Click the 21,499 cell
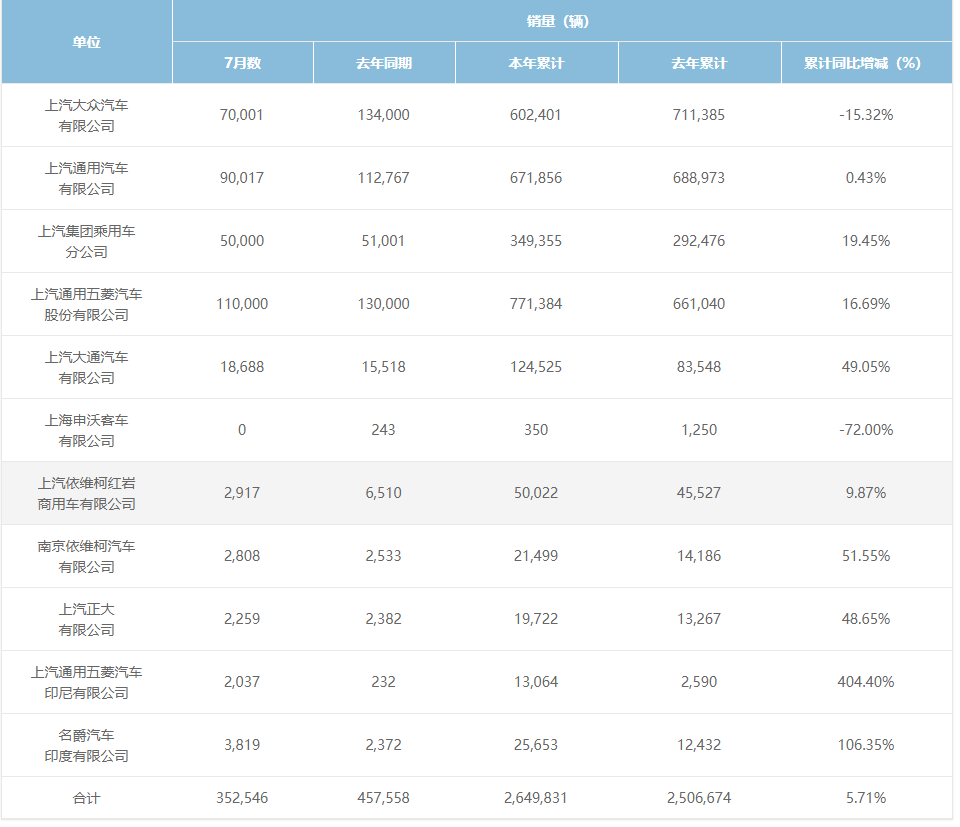This screenshot has height=827, width=960. [x=536, y=556]
